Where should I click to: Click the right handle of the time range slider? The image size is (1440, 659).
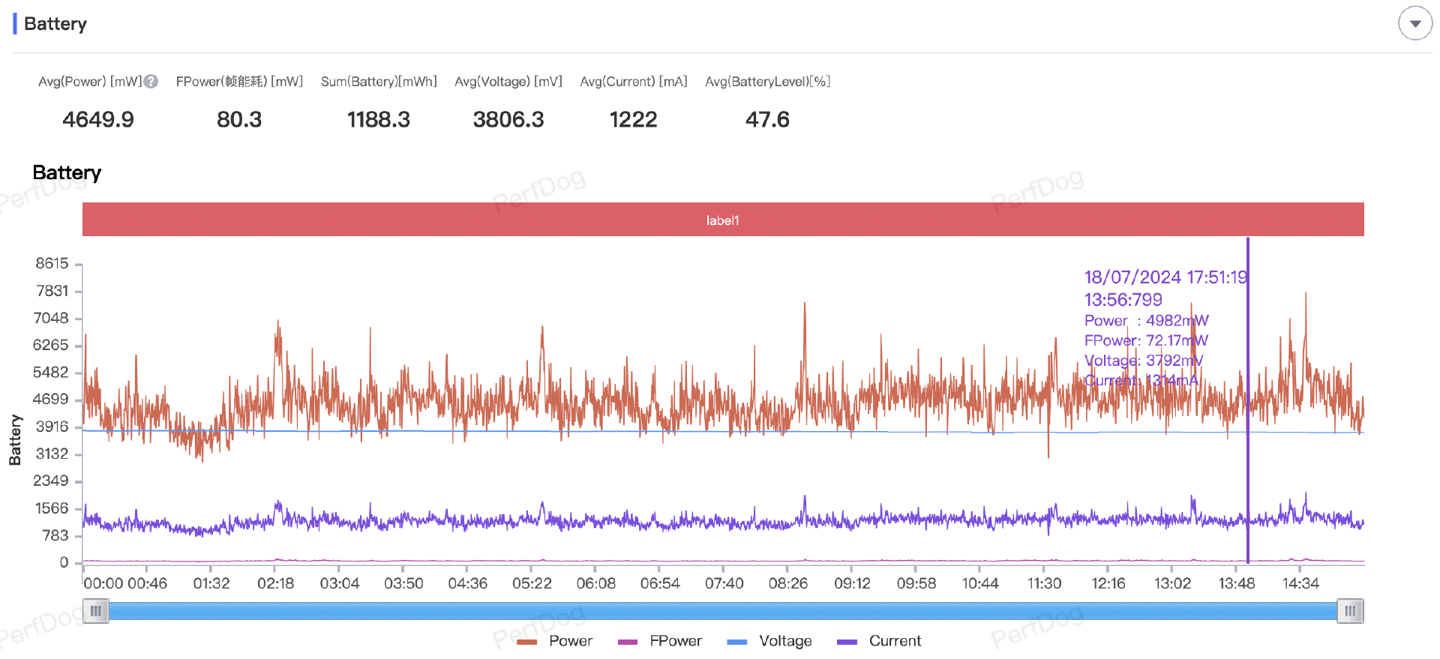(1350, 611)
